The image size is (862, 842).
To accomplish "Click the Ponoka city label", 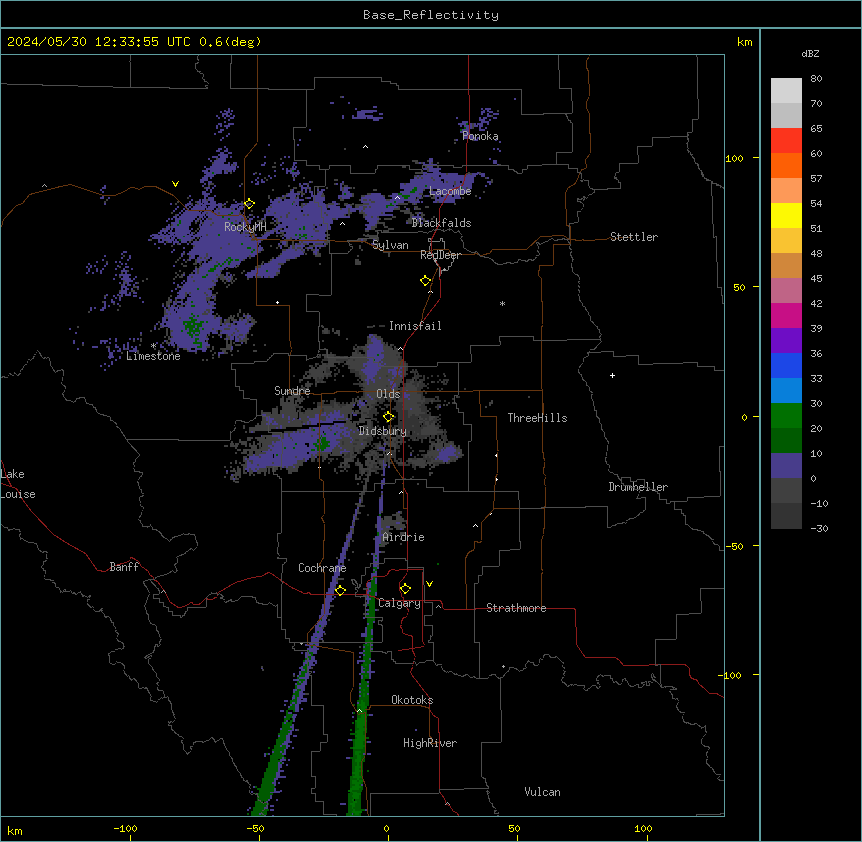I will [480, 136].
